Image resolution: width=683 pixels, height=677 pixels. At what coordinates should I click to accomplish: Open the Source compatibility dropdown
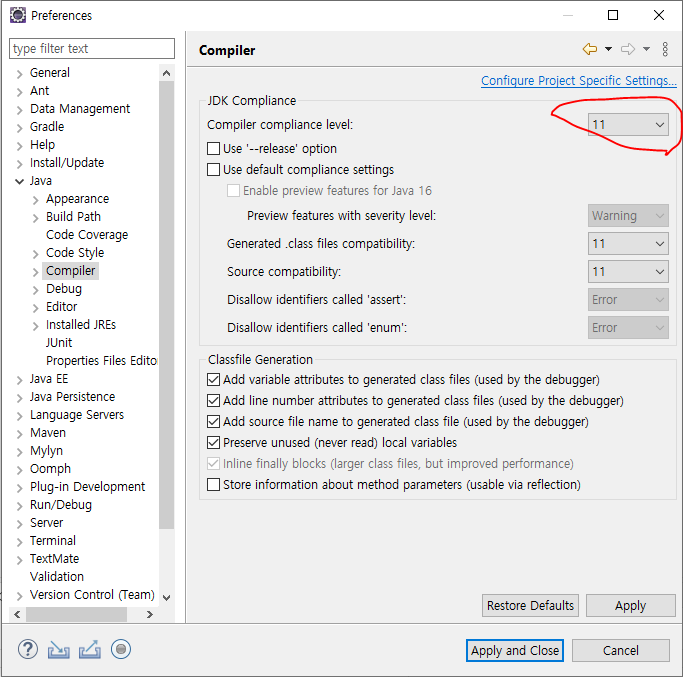(628, 271)
